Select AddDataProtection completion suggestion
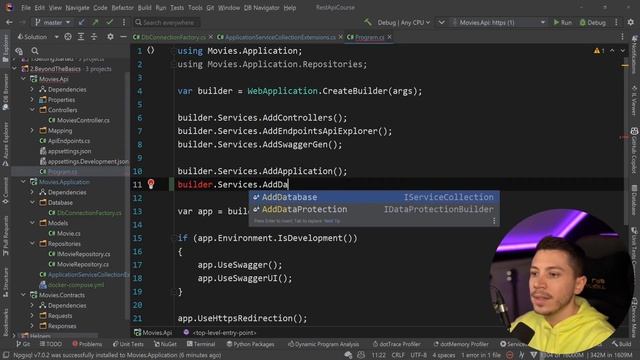 [374, 209]
